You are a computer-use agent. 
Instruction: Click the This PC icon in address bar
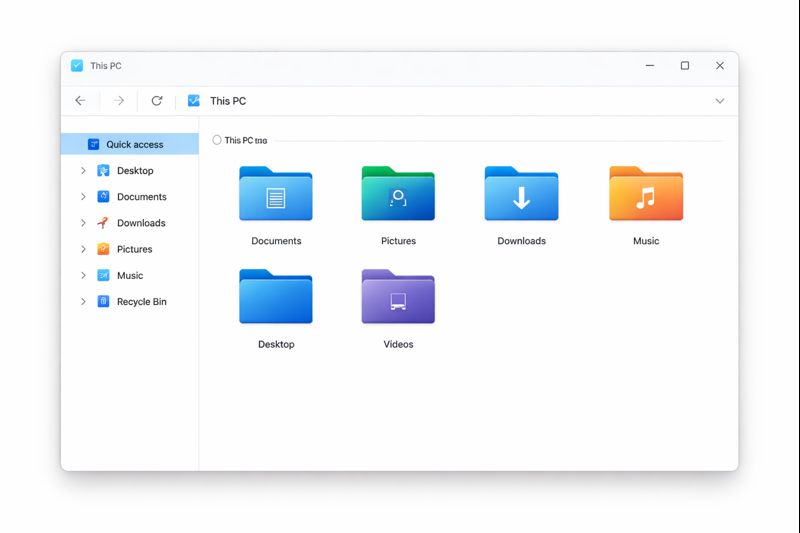(x=193, y=100)
